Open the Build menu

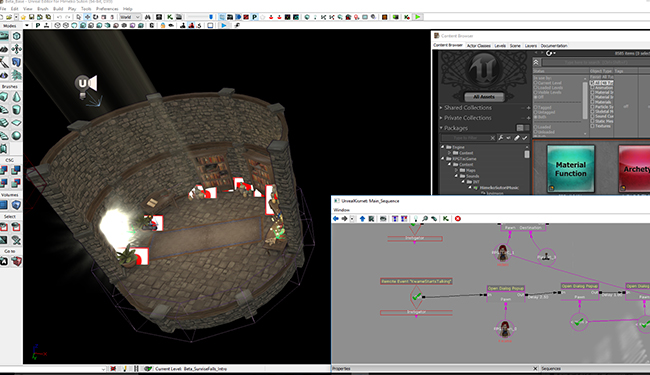tap(58, 8)
